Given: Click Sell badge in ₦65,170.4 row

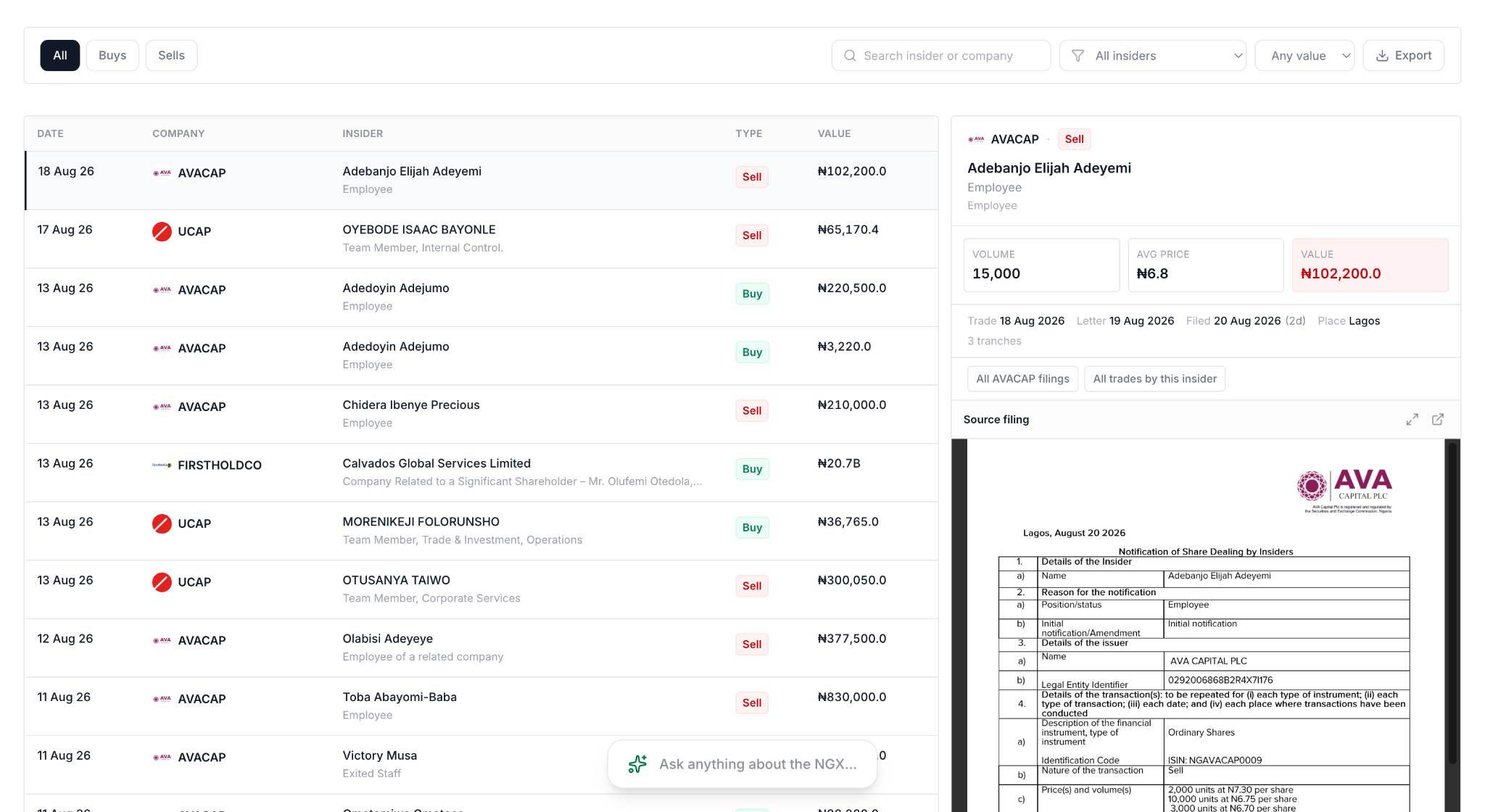Looking at the screenshot, I should [x=752, y=236].
